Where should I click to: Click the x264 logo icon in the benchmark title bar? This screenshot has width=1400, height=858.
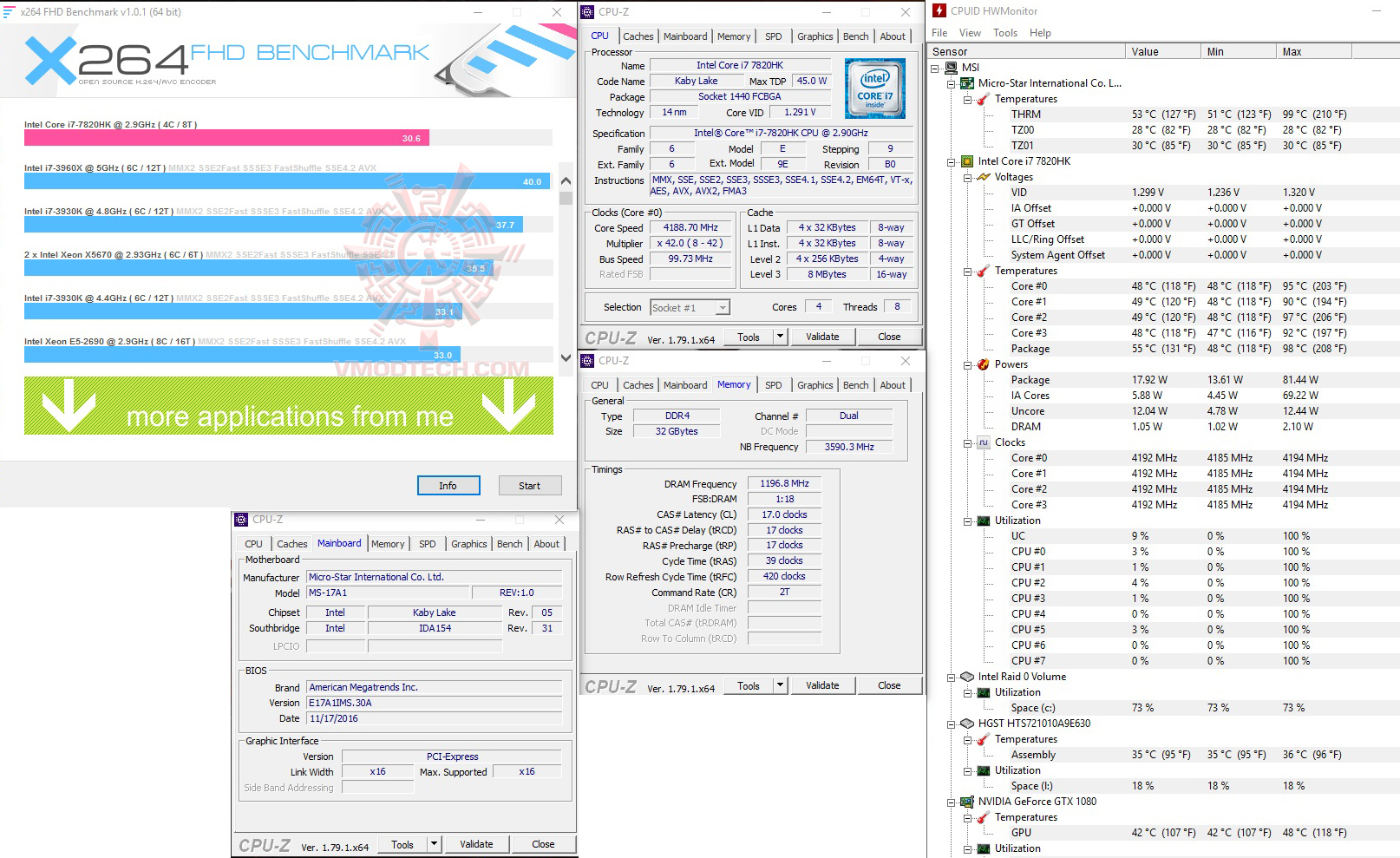(10, 12)
